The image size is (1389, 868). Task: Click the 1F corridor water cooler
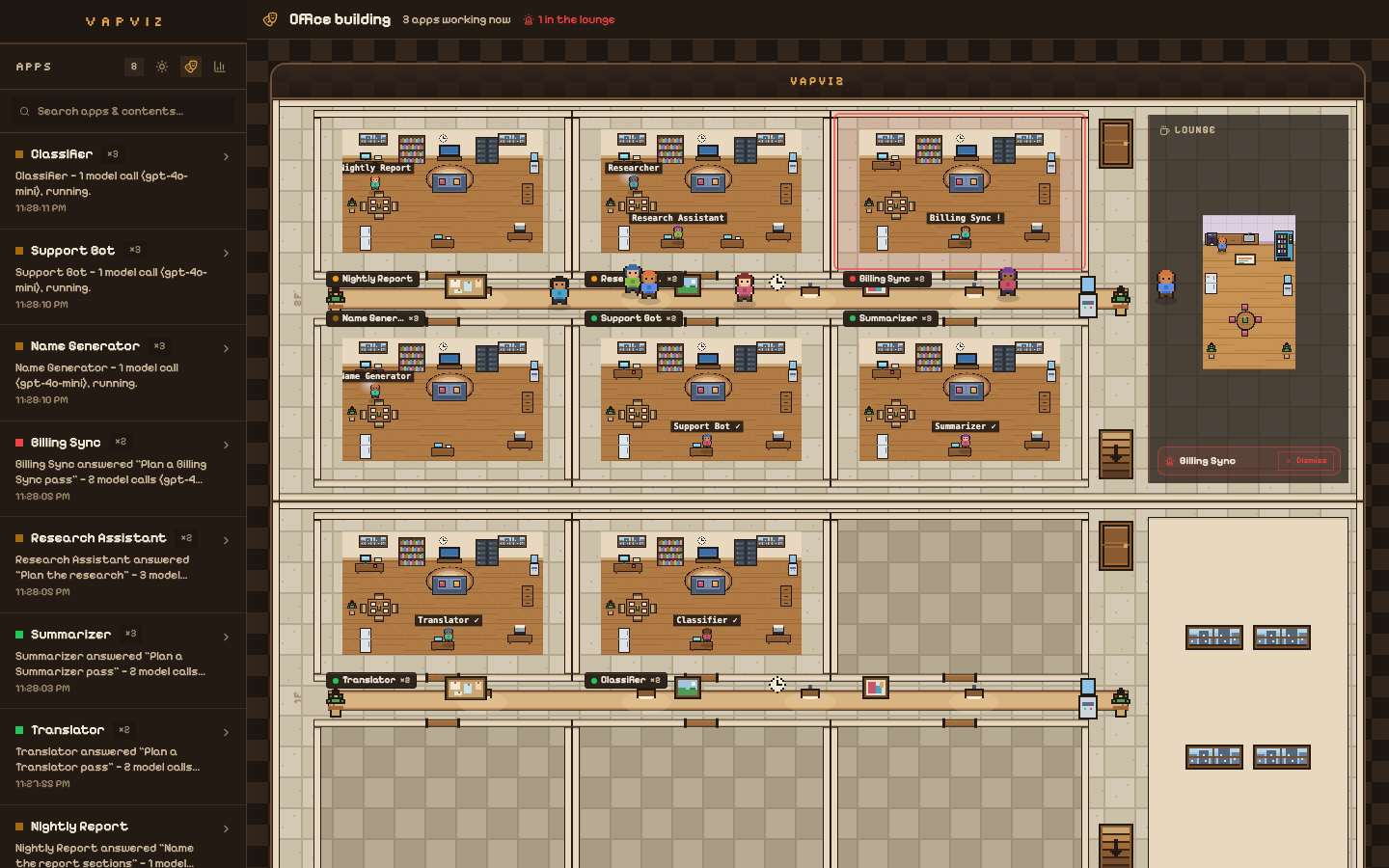[x=1088, y=698]
